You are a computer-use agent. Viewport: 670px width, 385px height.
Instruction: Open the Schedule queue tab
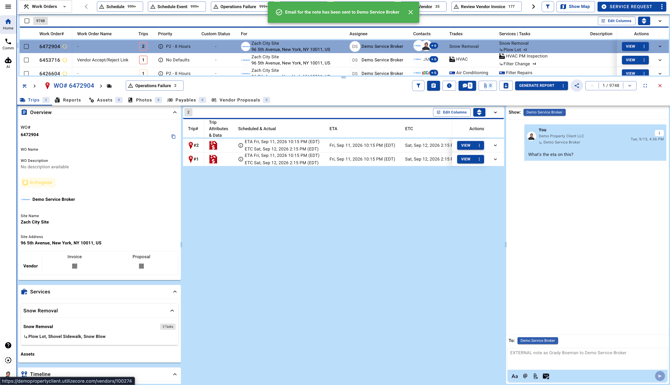pyautogui.click(x=119, y=6)
